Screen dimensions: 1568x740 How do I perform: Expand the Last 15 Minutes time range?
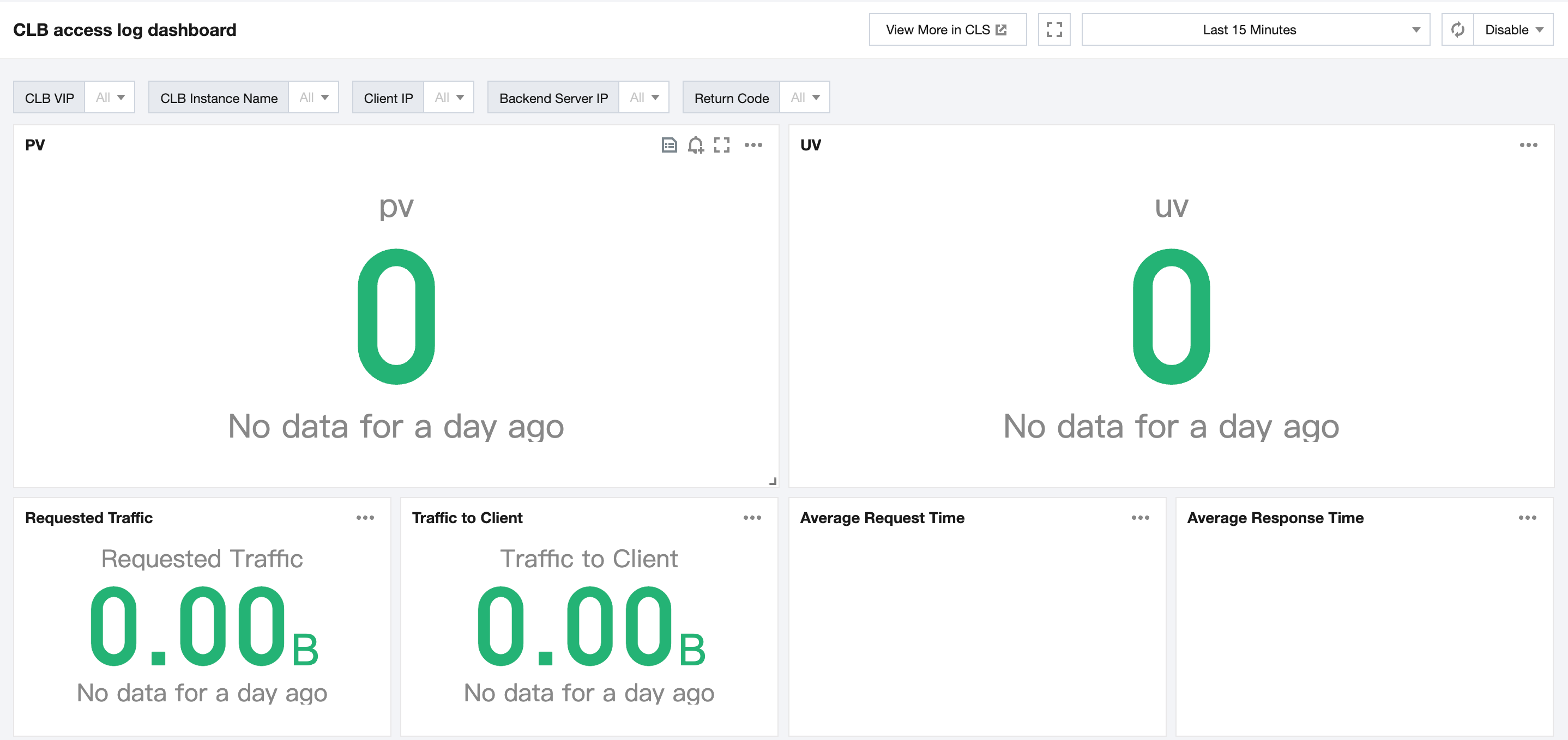coord(1255,29)
